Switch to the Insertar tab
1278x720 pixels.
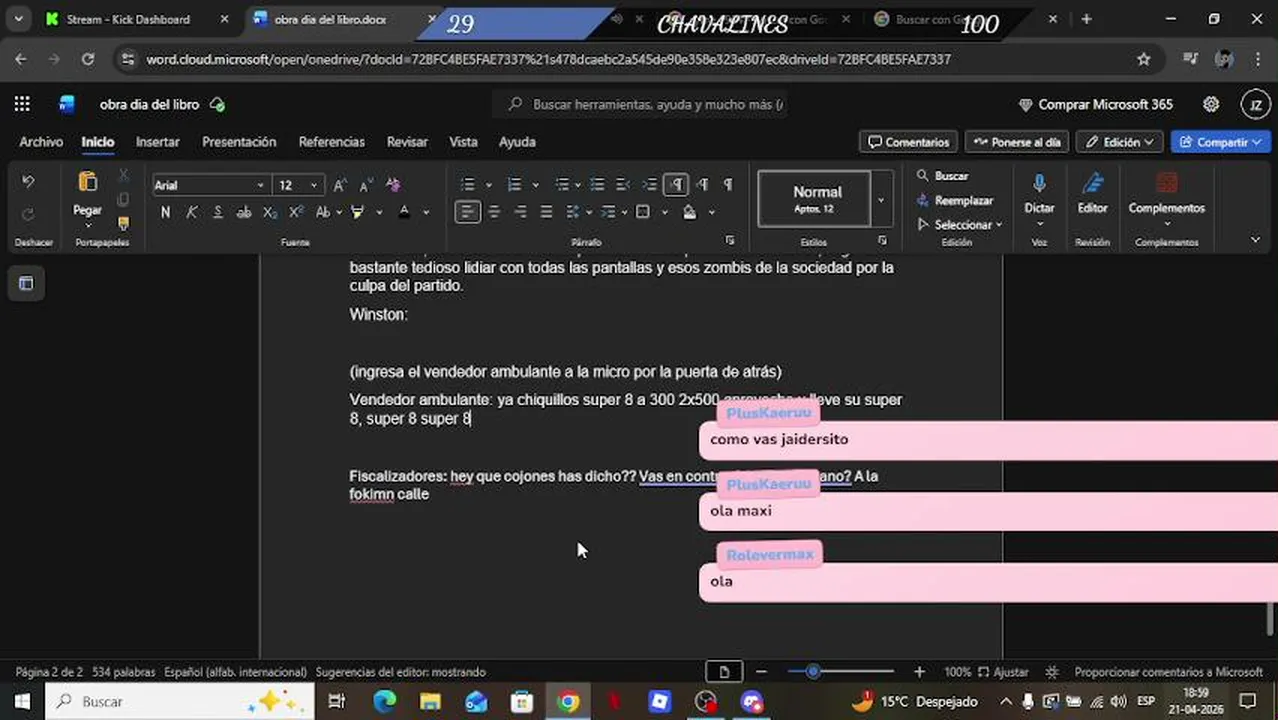158,142
